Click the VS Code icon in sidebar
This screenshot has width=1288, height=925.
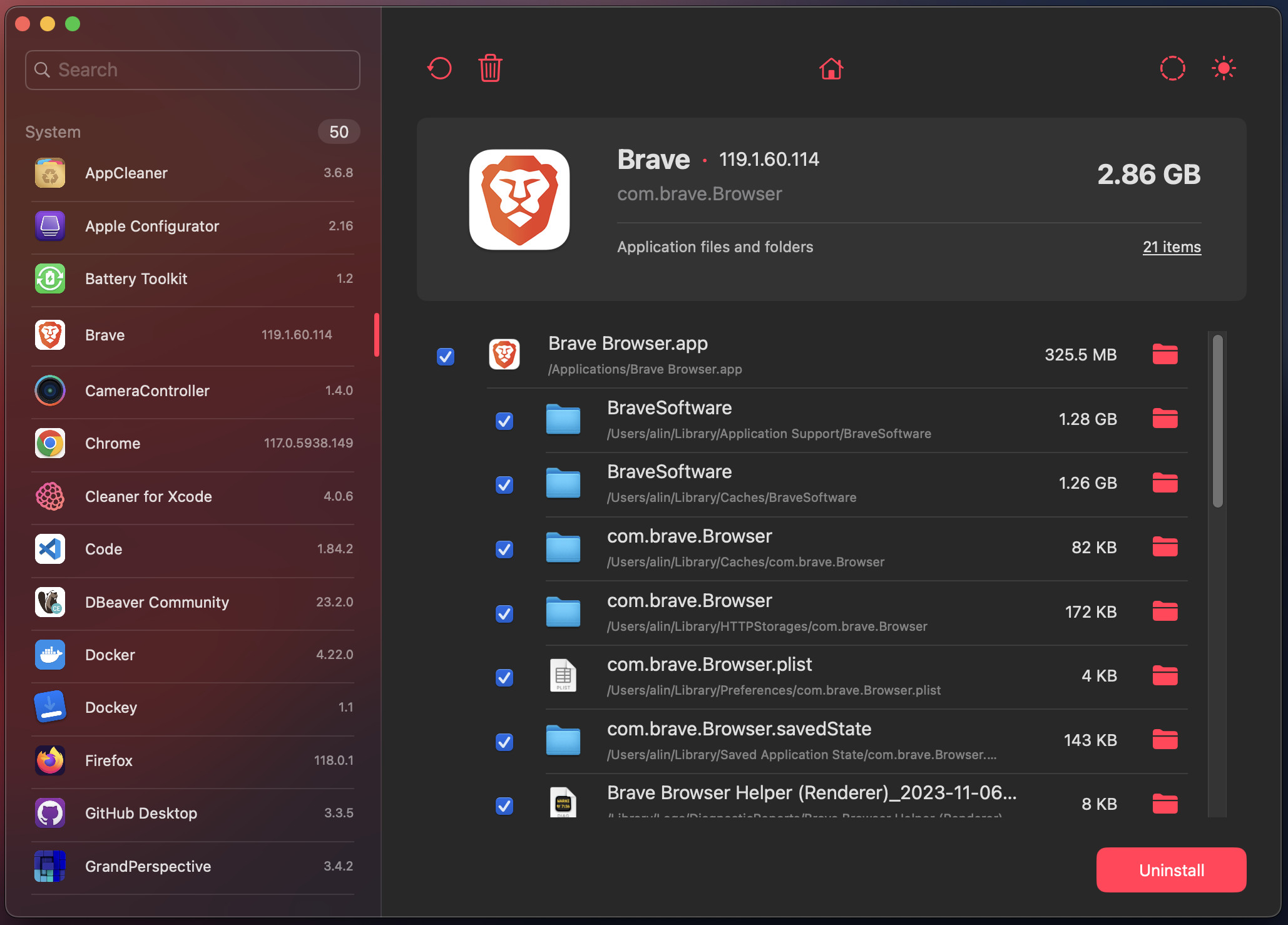pos(50,549)
